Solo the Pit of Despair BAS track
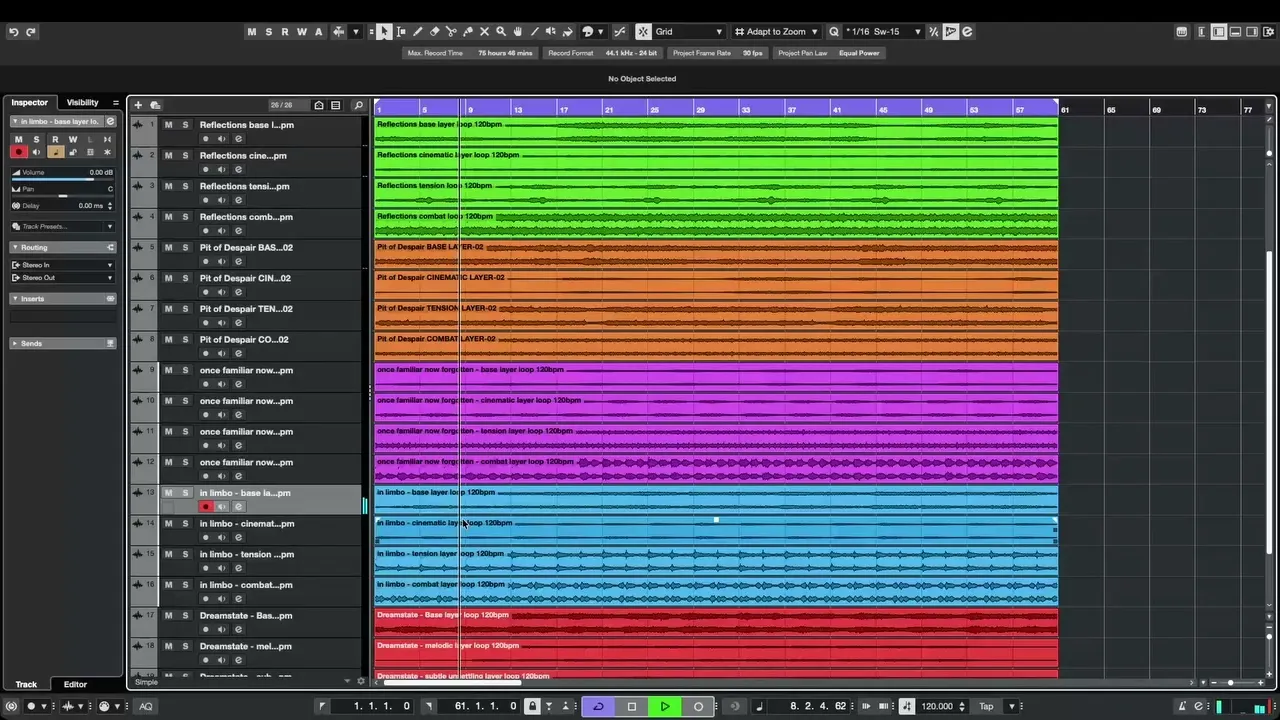Image resolution: width=1280 pixels, height=720 pixels. point(185,248)
